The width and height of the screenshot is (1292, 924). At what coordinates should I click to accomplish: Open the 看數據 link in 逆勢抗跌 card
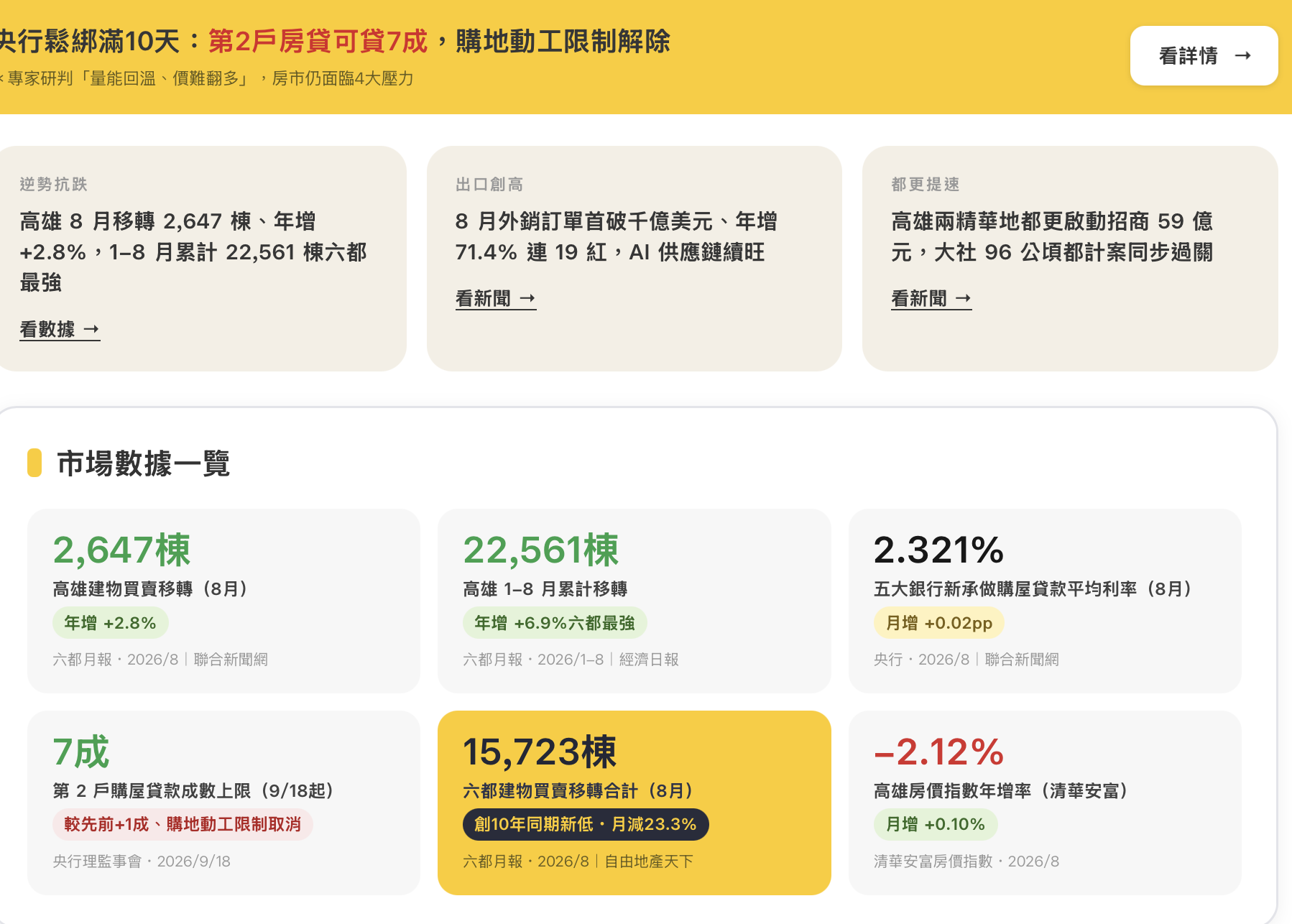point(60,329)
